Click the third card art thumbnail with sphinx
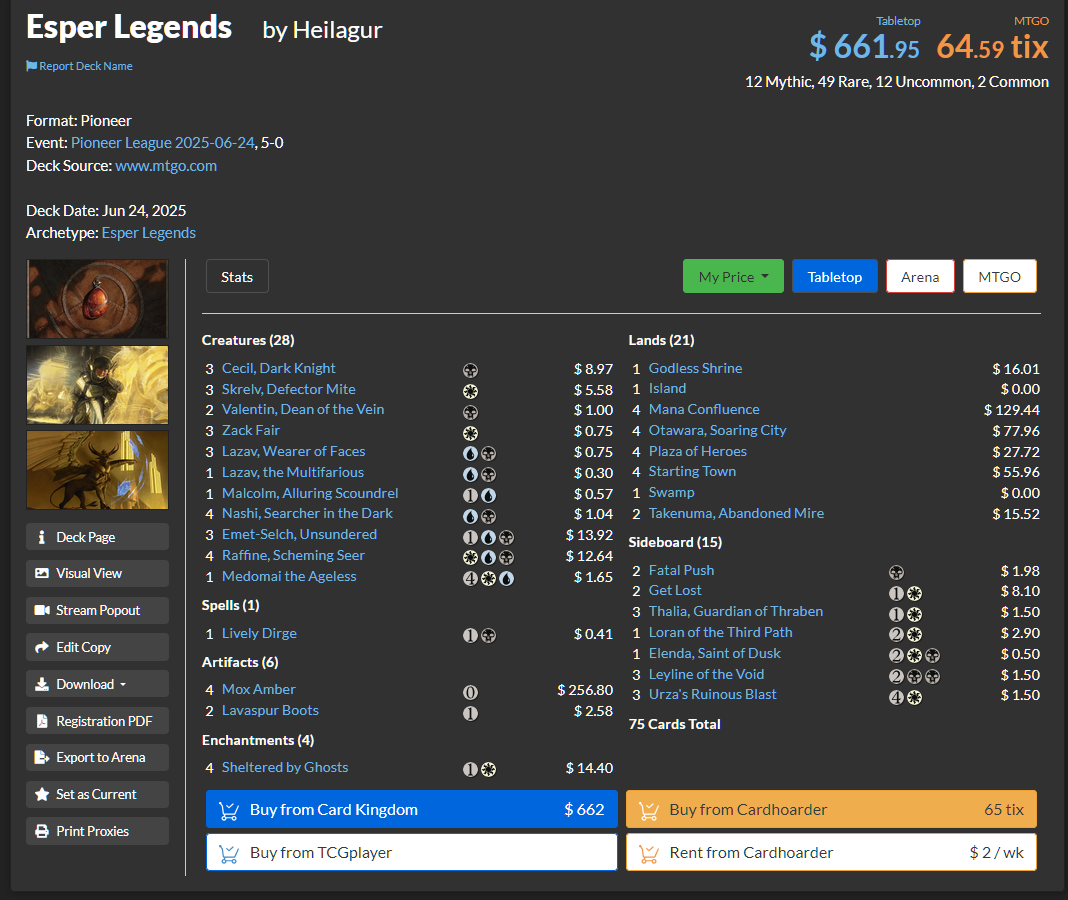Image resolution: width=1068 pixels, height=900 pixels. [x=97, y=470]
